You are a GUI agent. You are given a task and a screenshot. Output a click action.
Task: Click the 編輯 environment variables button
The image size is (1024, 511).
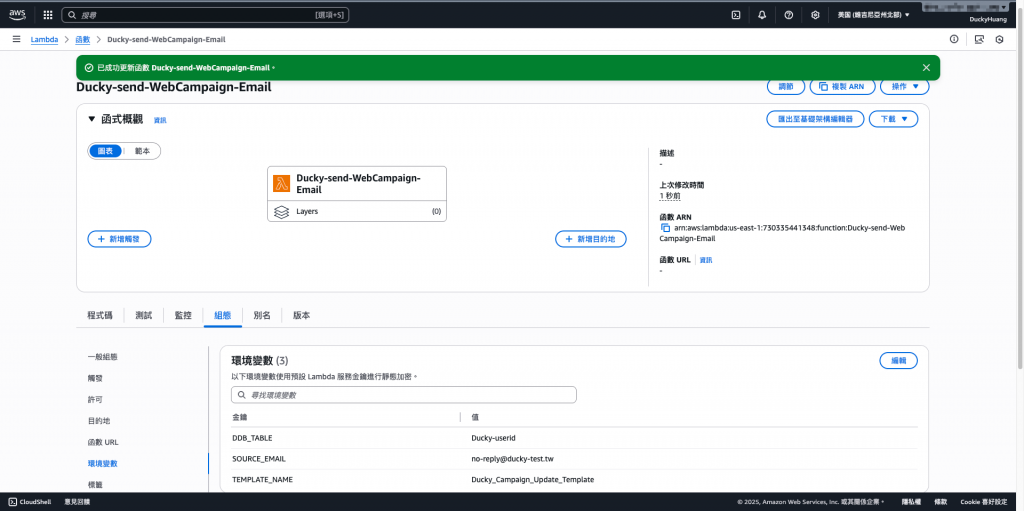tap(899, 361)
